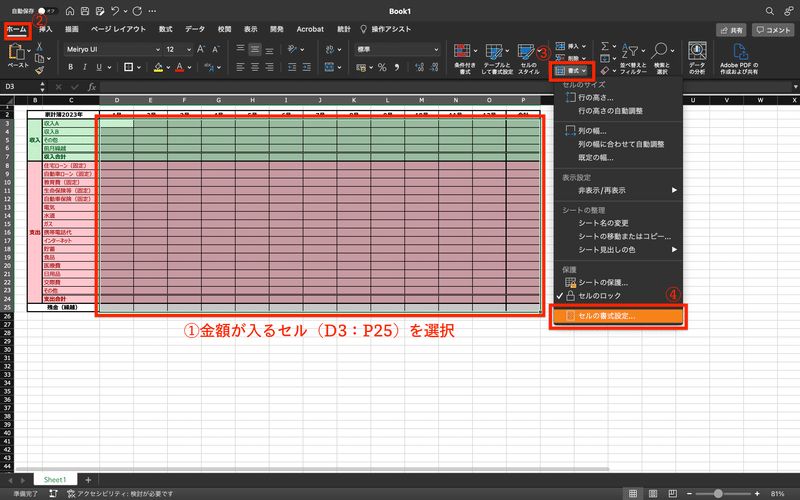
Task: Switch to Page Layout view in status bar
Action: (653, 493)
